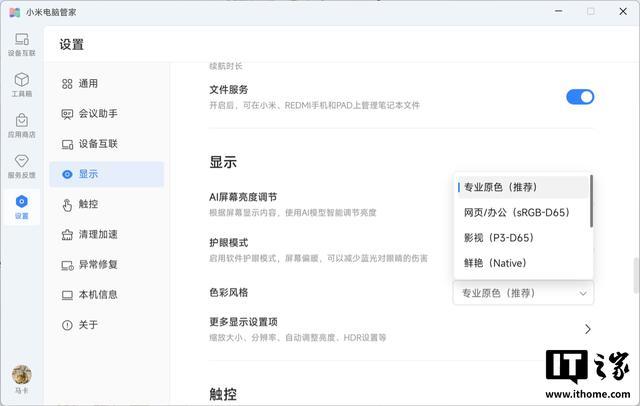
Task: Select 通用 in settings menu
Action: click(107, 84)
